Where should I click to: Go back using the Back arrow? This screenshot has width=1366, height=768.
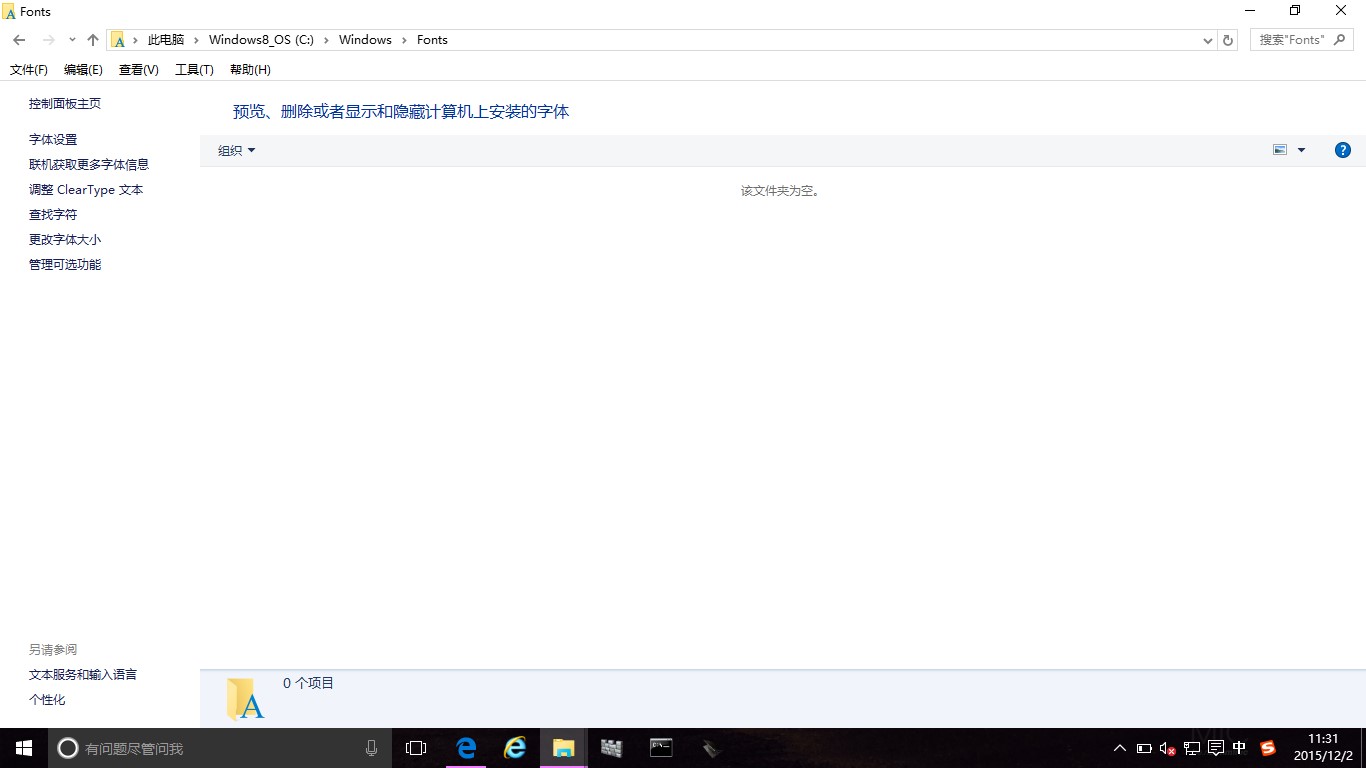click(x=19, y=40)
